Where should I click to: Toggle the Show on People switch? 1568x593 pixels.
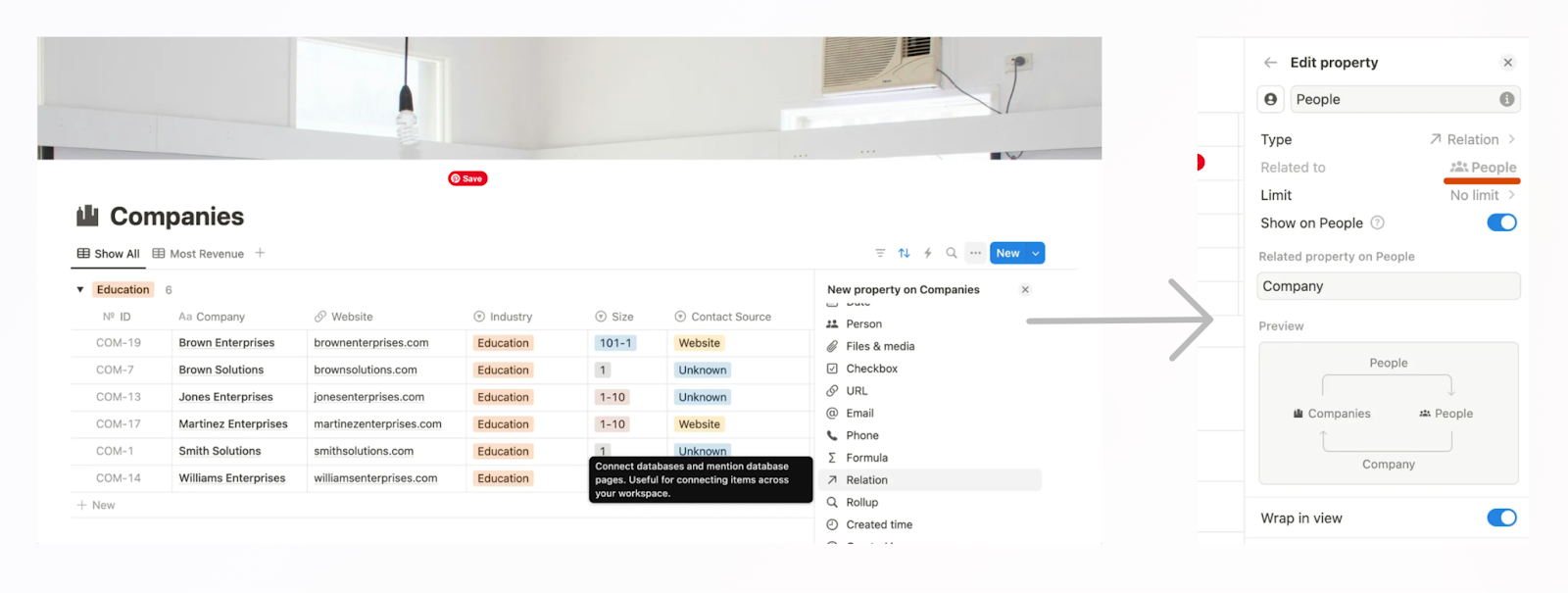tap(1501, 222)
